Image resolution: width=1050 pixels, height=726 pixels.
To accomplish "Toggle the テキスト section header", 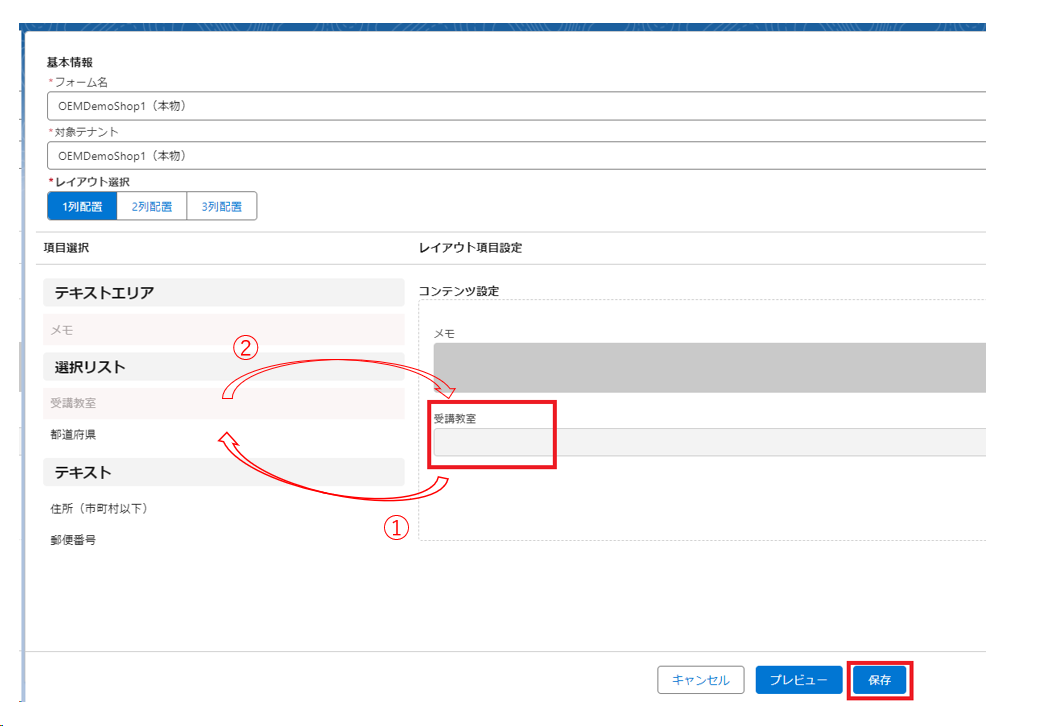I will click(x=224, y=472).
